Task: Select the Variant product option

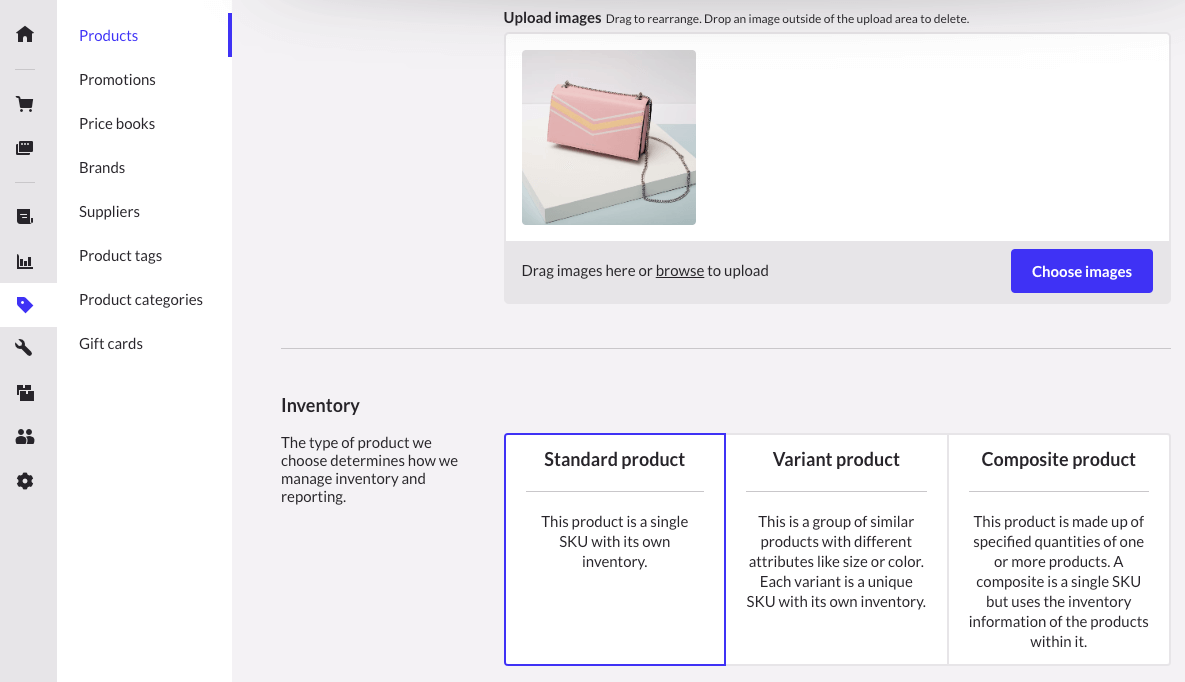Action: pos(836,549)
